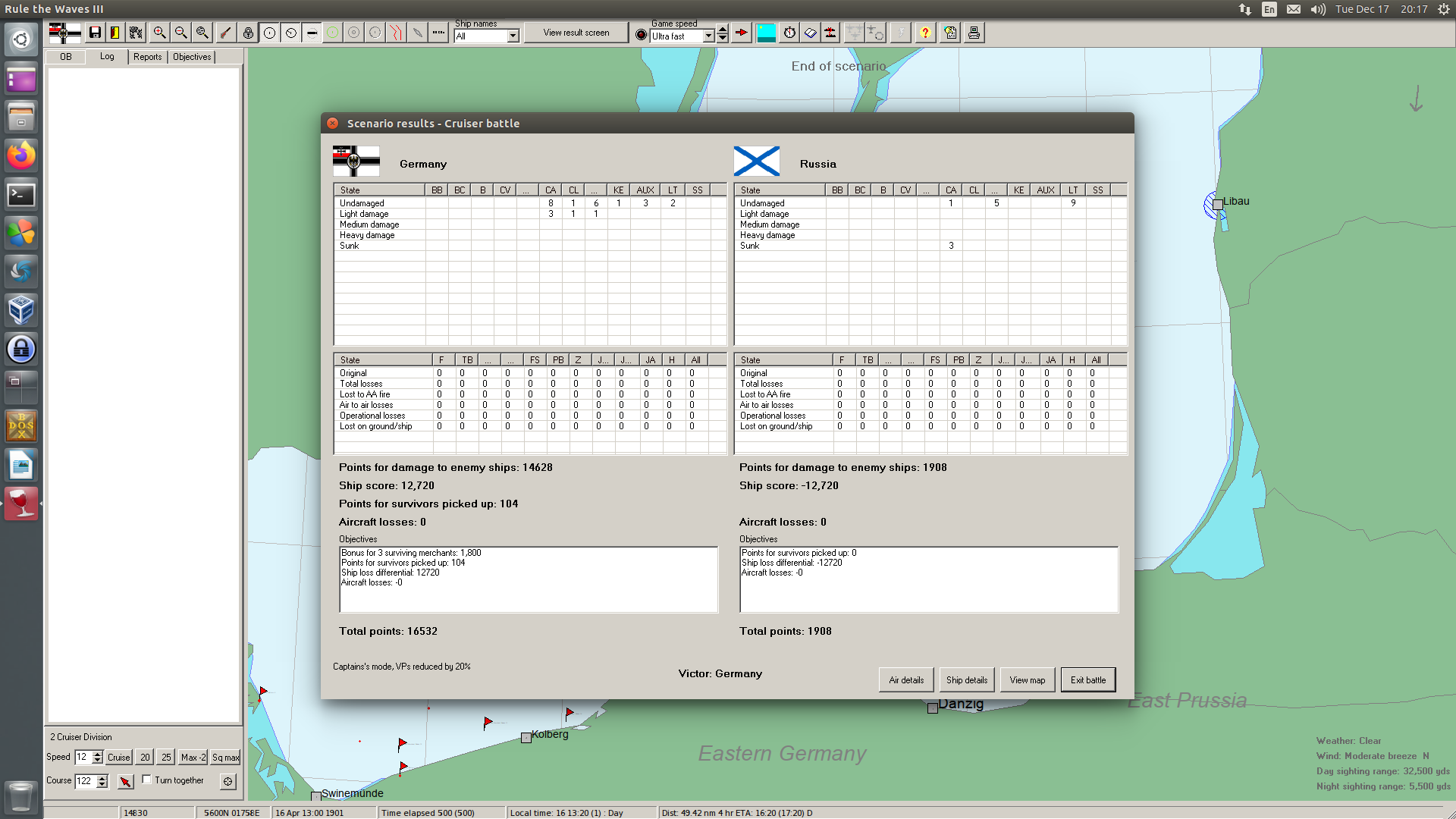Enable the Turn together checkbox

(x=146, y=780)
